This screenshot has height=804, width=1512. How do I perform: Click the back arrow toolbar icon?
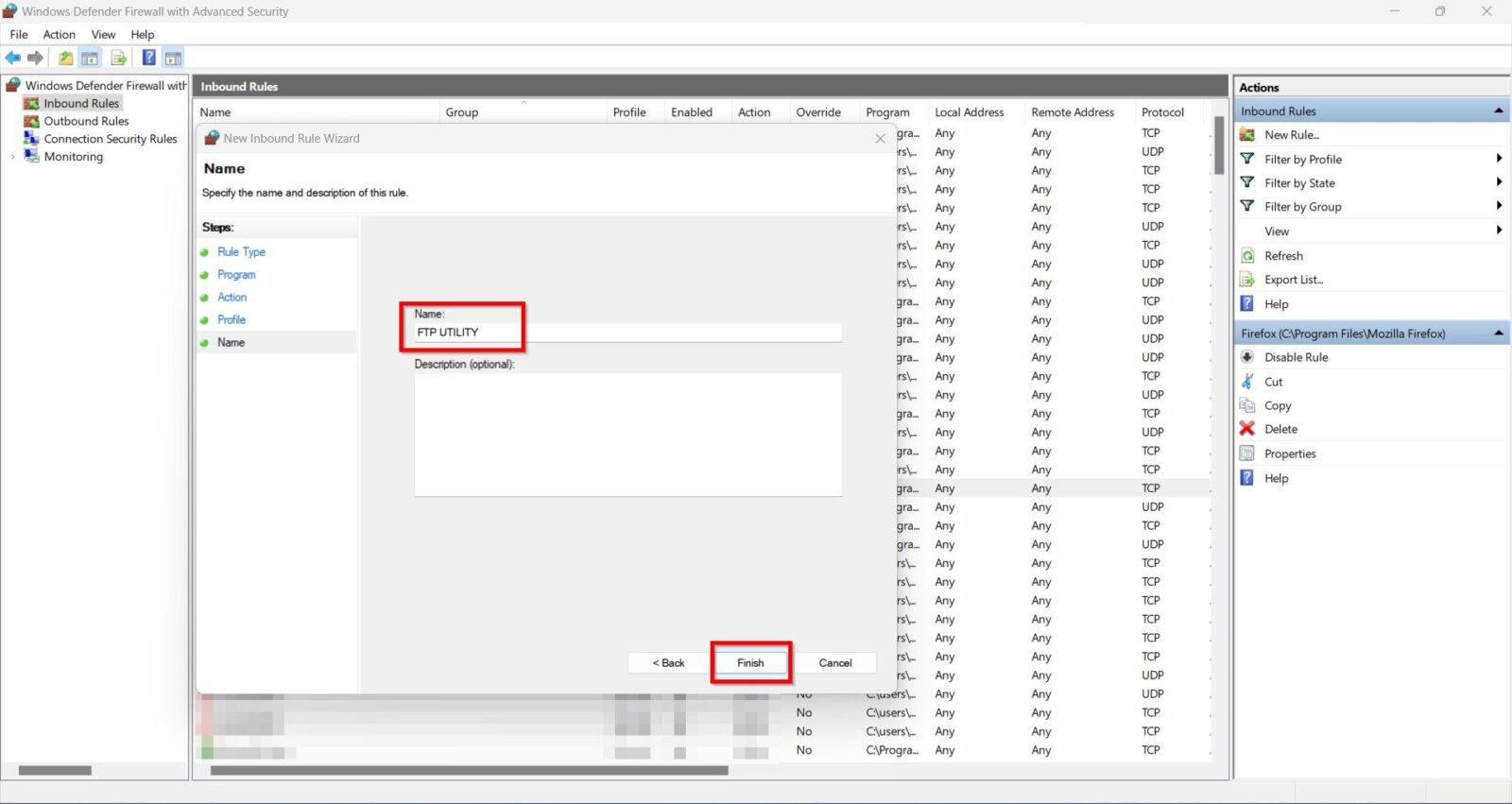pos(13,59)
